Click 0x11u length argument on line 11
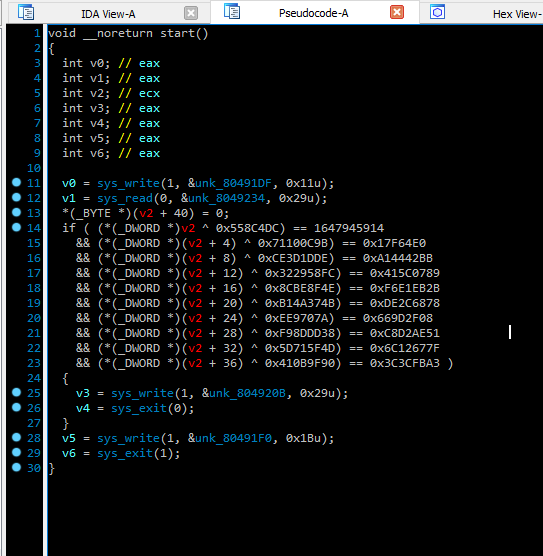Viewport: 543px width, 556px height. tap(303, 183)
